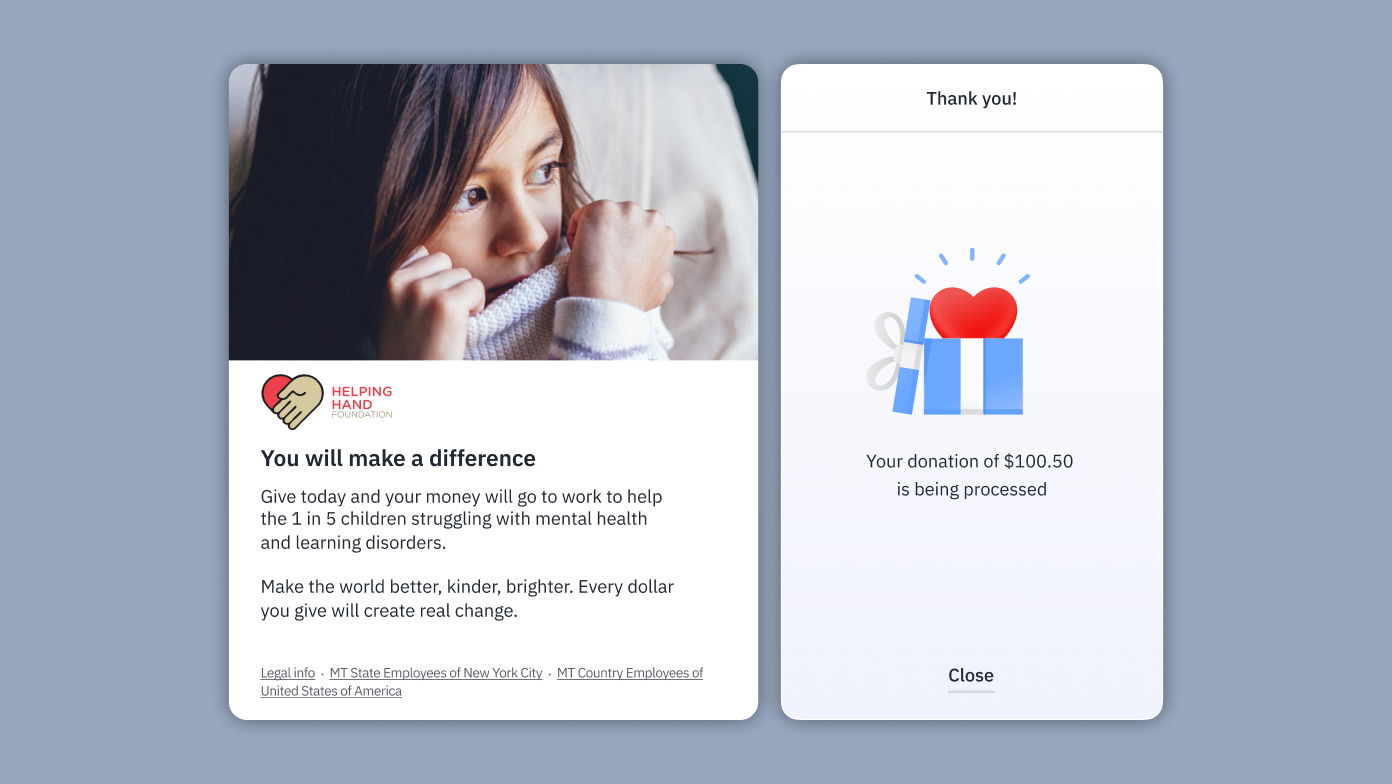Click the blue sparkle lines above the heart

pos(972,267)
